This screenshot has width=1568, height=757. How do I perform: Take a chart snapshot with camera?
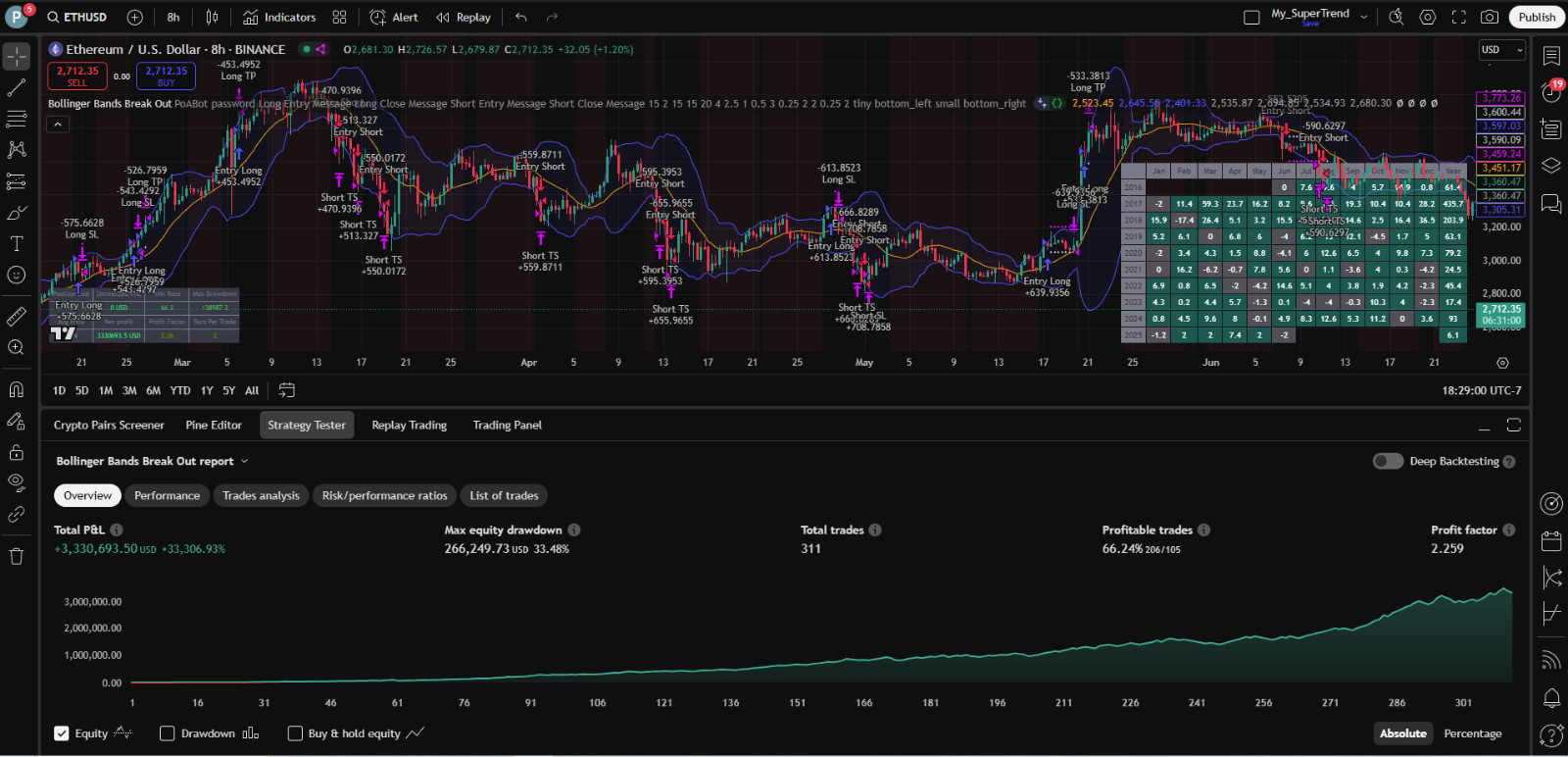1490,17
